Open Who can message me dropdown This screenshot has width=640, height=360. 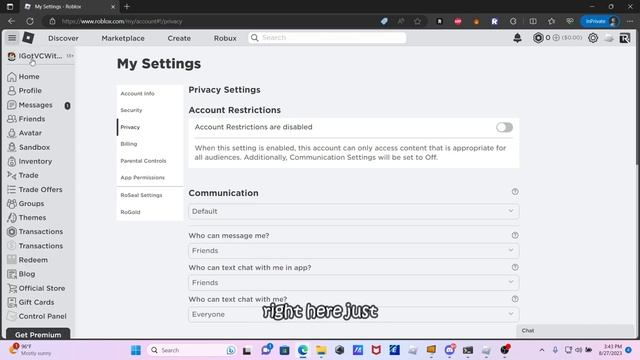[x=353, y=251]
